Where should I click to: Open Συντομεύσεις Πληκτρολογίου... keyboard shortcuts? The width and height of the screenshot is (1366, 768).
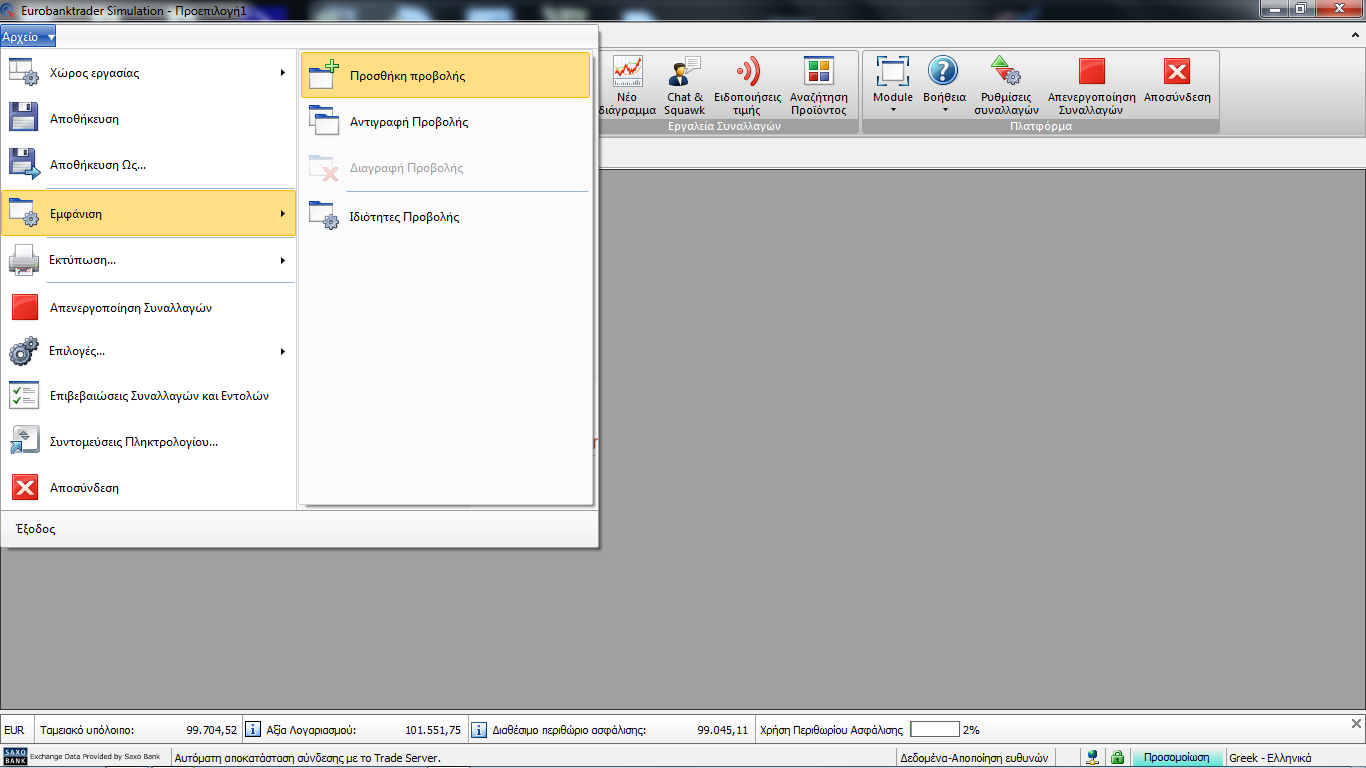point(149,442)
